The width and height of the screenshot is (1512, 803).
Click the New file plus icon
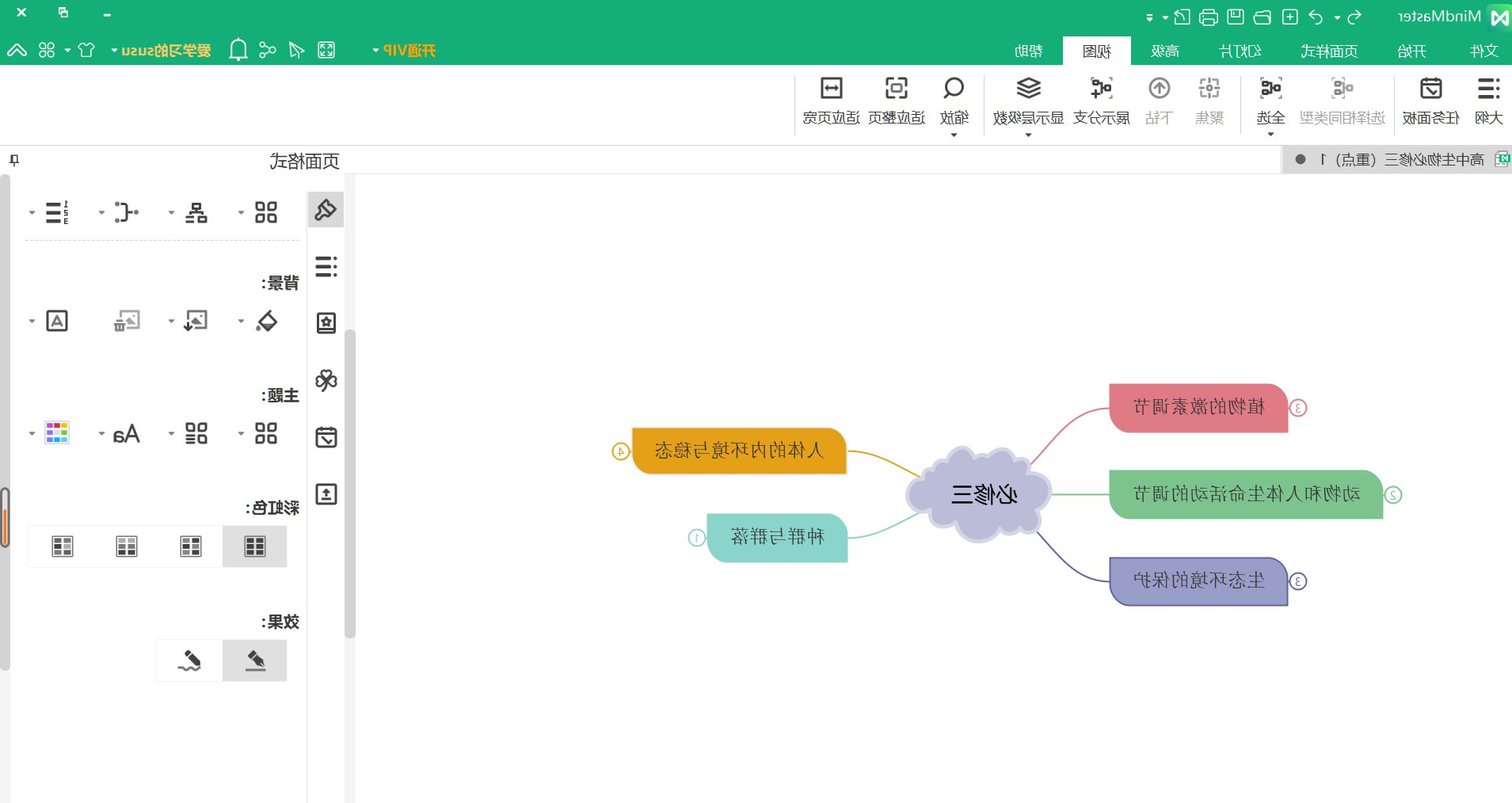point(1289,17)
